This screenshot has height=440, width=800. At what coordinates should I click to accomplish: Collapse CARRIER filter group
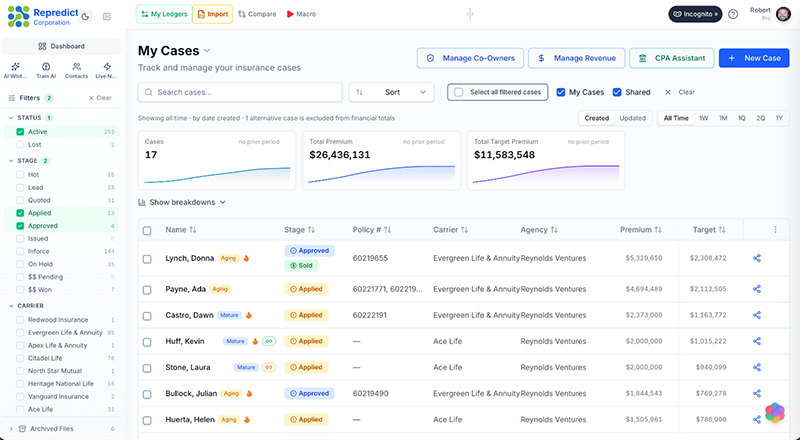click(x=11, y=306)
